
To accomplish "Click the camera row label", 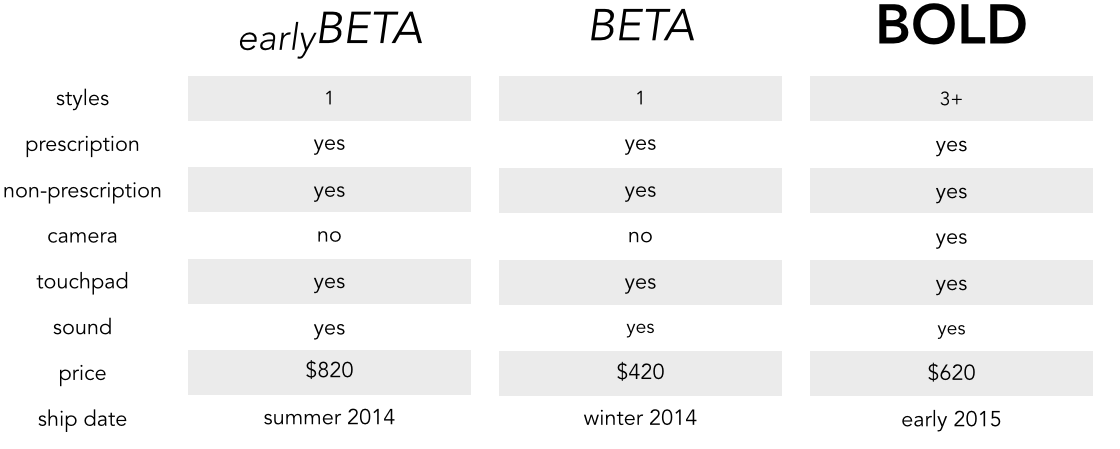I will click(x=82, y=236).
